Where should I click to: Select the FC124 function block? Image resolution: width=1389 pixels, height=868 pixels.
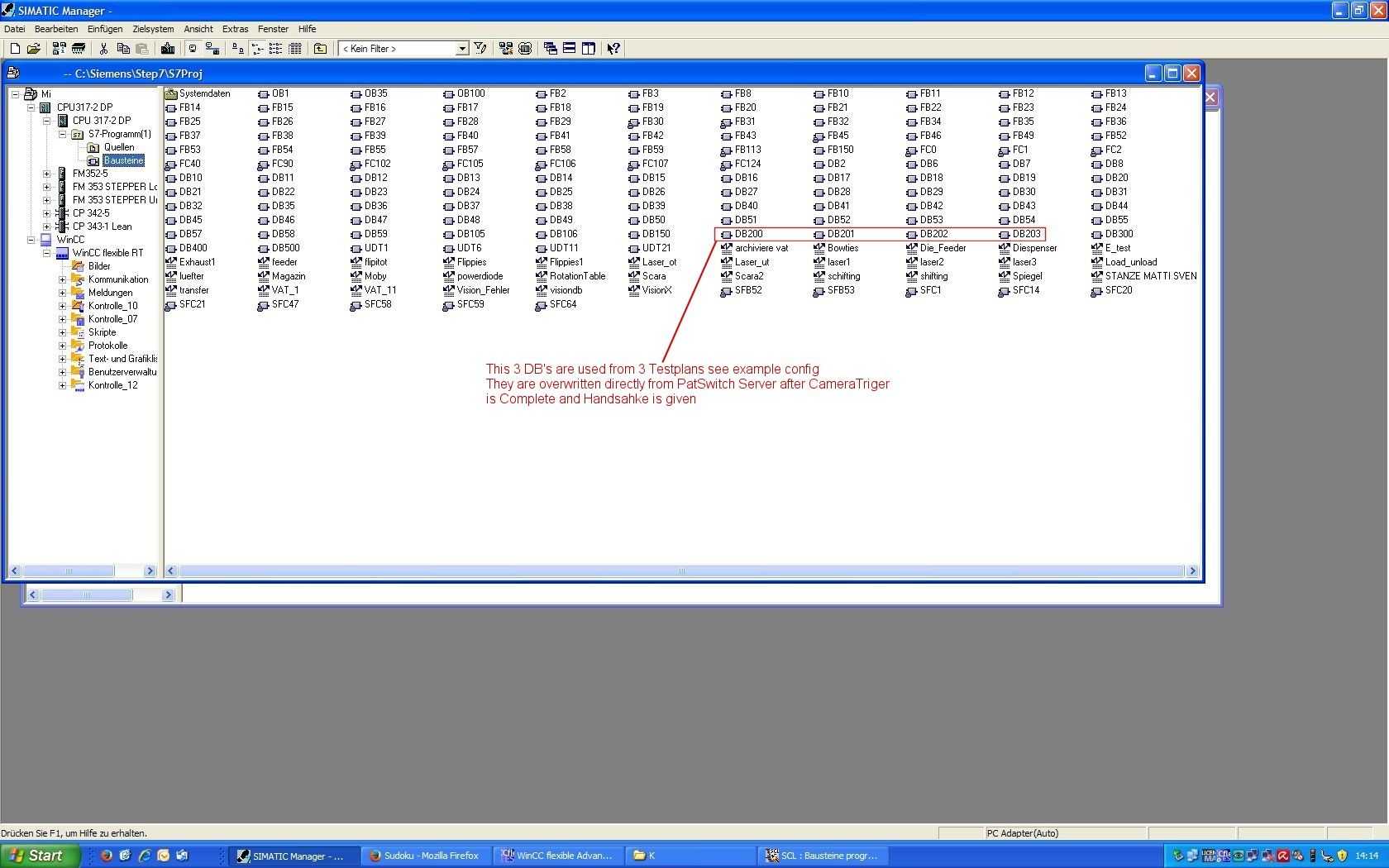742,164
